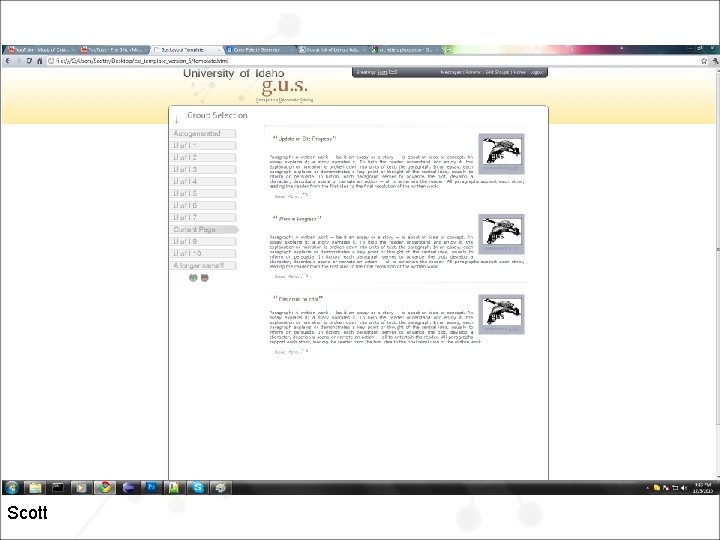Click the volume speaker in the system tray
This screenshot has width=720, height=540.
[684, 488]
